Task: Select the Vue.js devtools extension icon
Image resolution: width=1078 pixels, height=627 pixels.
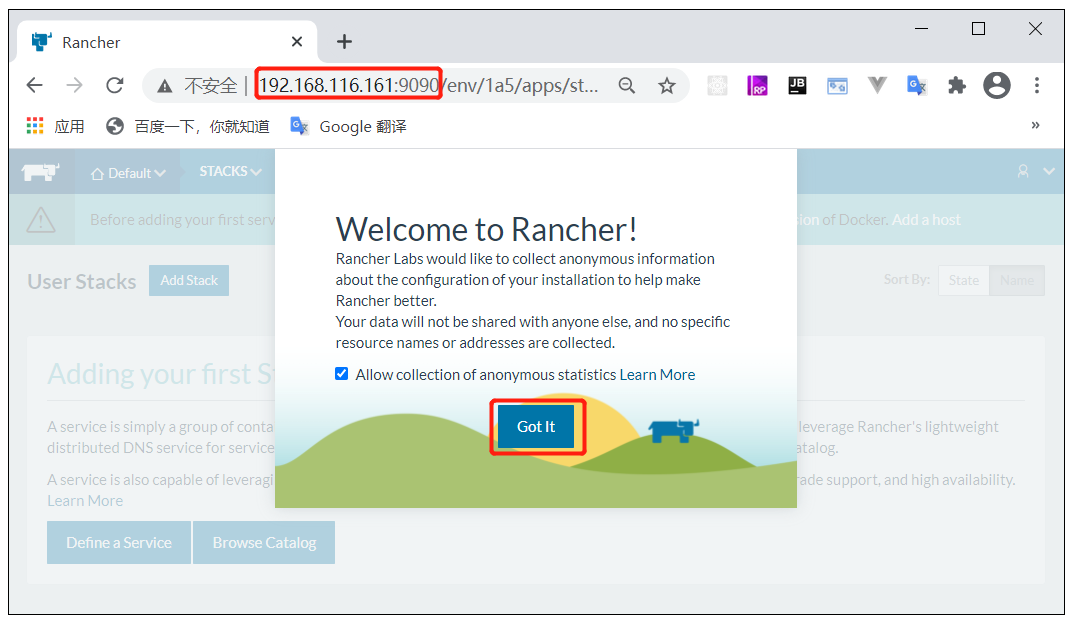Action: 877,86
